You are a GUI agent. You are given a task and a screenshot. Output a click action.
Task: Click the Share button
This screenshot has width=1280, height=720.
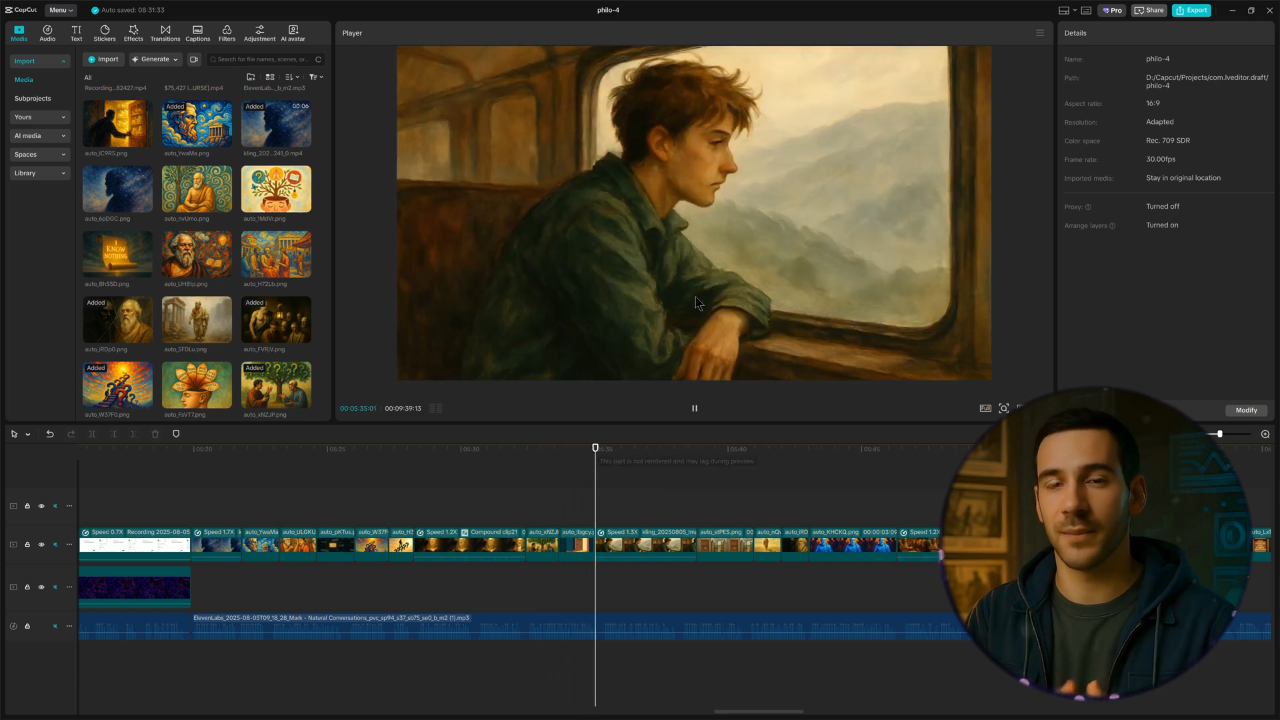tap(1149, 10)
